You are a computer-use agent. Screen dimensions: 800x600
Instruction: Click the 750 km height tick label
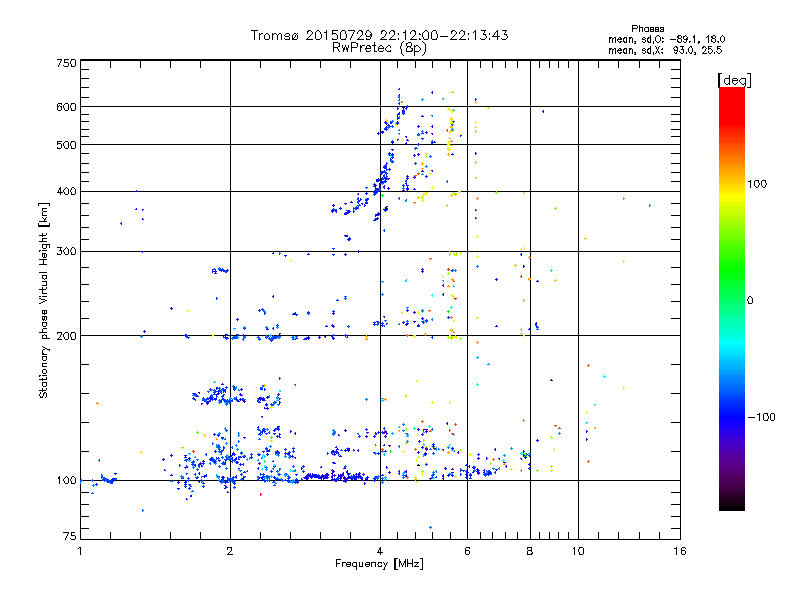click(66, 63)
